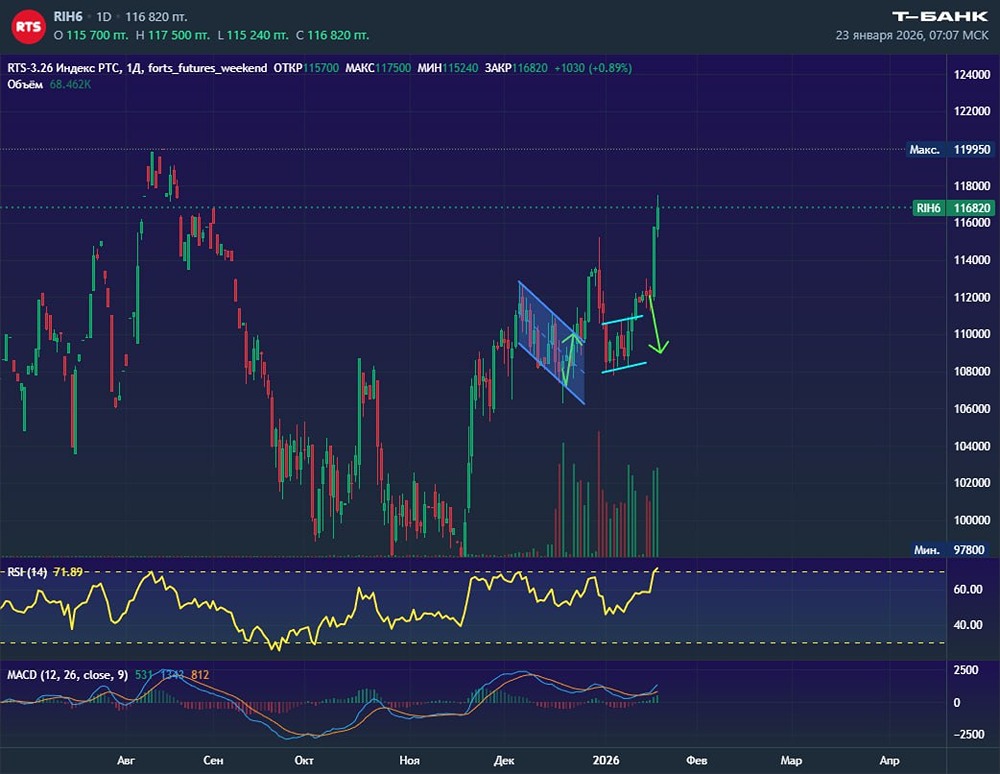Screen dimensions: 1000x774
Task: Click the date 23 января 2026, 07:07 МСК
Action: (912, 36)
